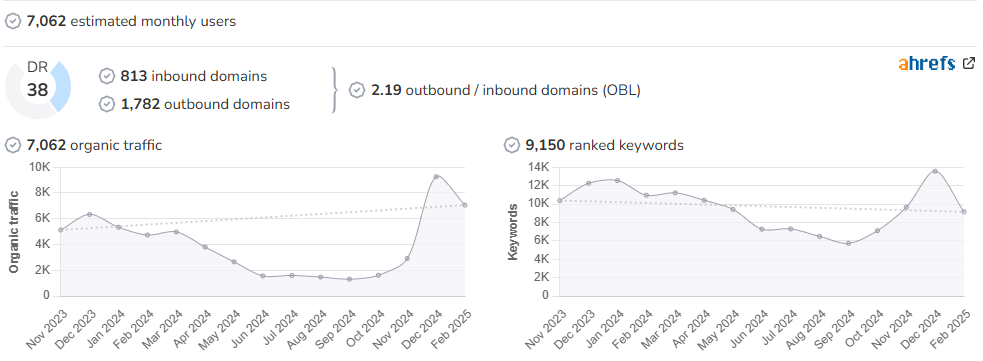Click the '7,062 estimated monthly users' text
Screen dimensions: 983x361
point(131,21)
